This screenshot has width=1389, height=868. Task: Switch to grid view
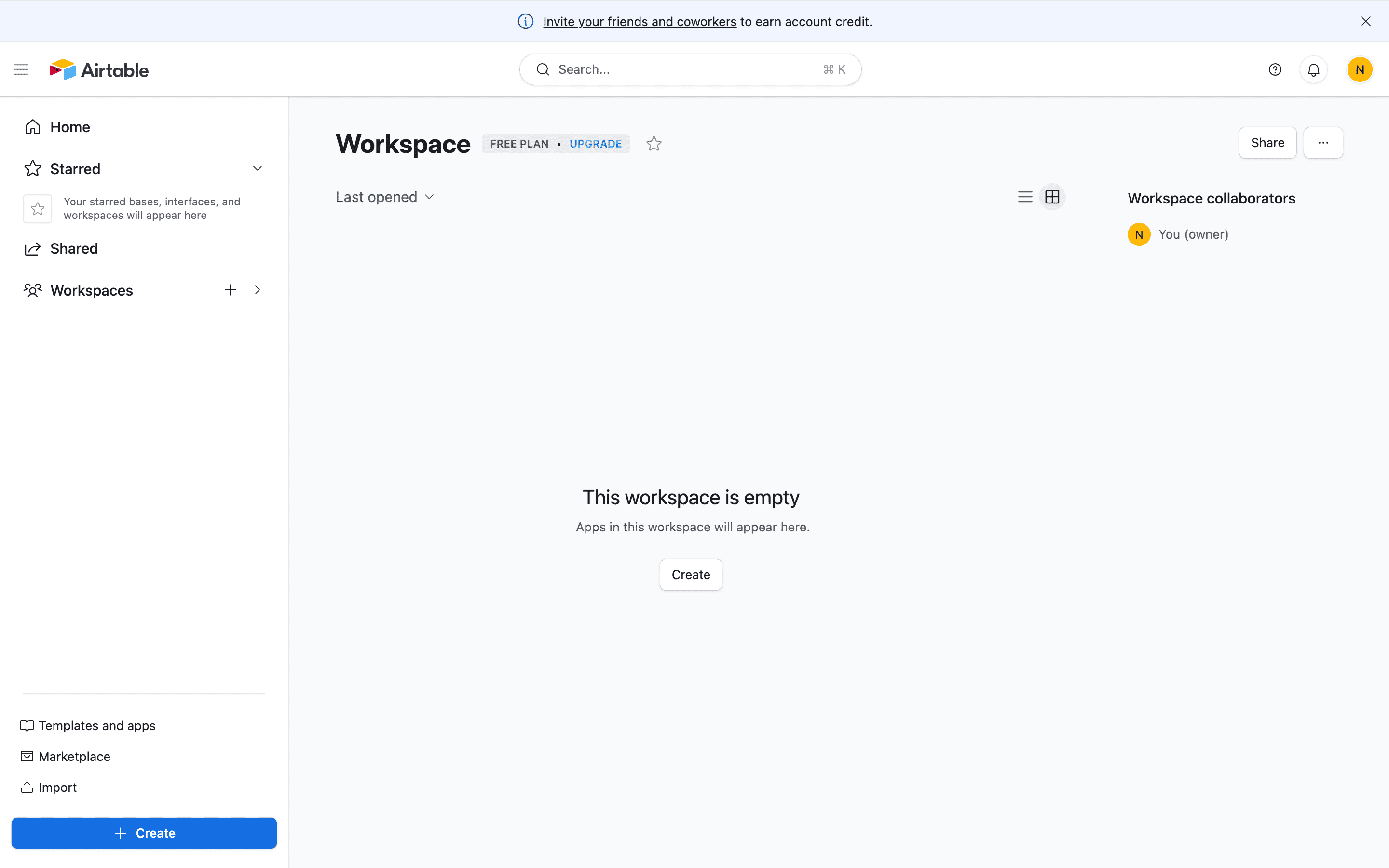pyautogui.click(x=1052, y=197)
